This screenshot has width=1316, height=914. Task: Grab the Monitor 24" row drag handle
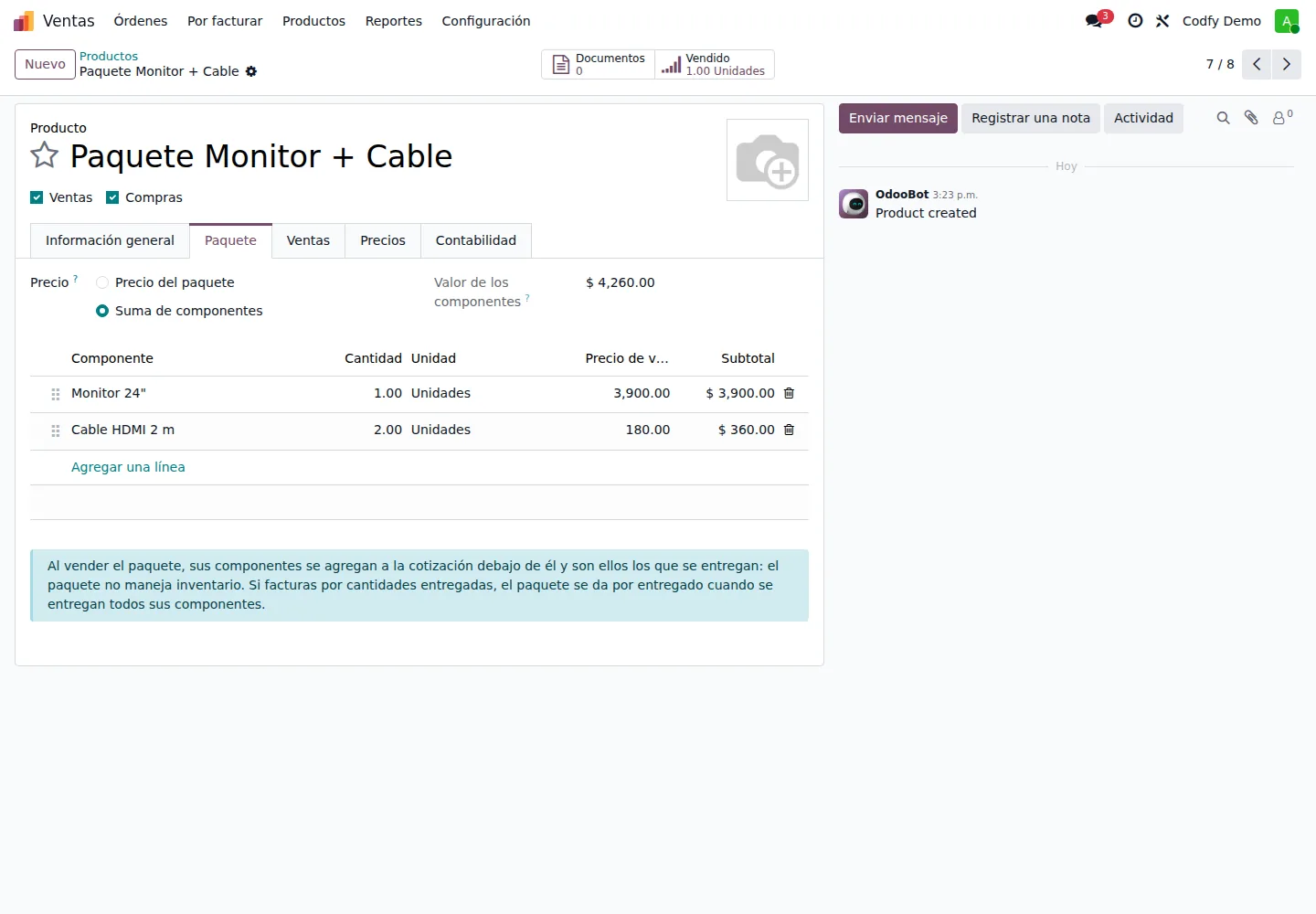click(56, 394)
